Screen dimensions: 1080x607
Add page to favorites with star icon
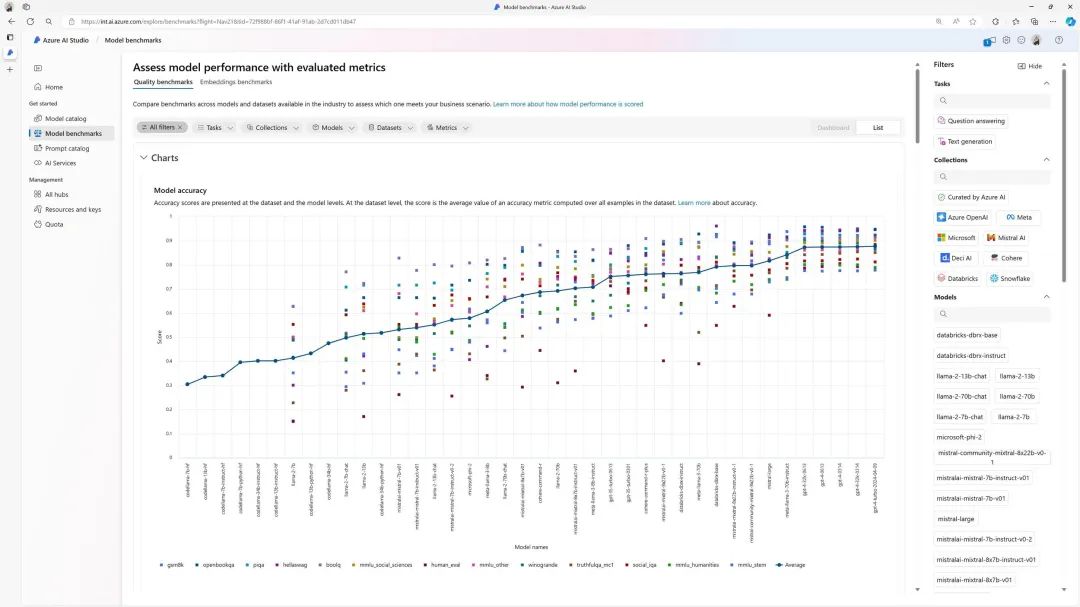(x=973, y=21)
